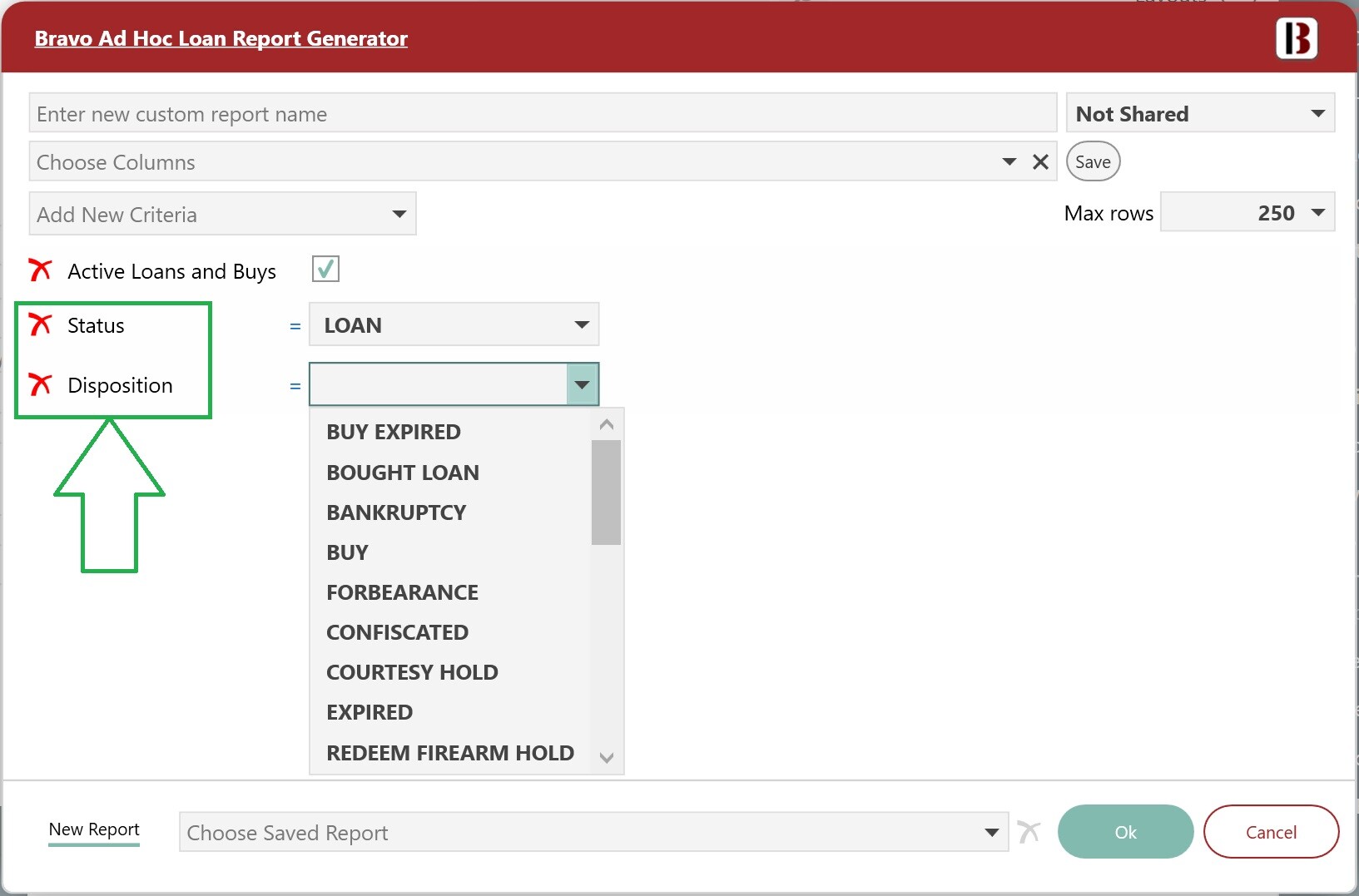Click the Cancel button
This screenshot has width=1359, height=896.
[1271, 831]
